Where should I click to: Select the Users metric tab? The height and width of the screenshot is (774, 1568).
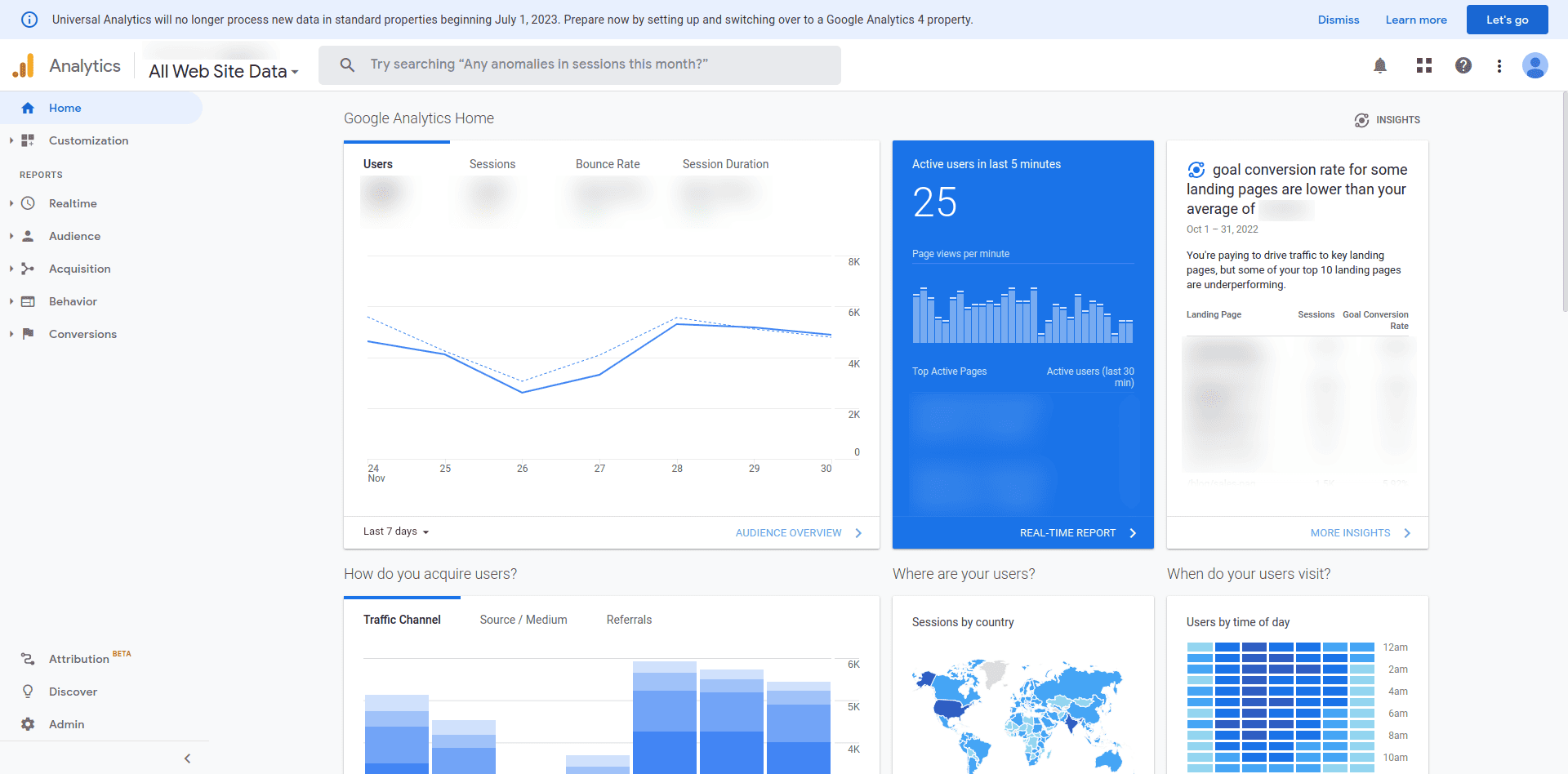pyautogui.click(x=378, y=164)
